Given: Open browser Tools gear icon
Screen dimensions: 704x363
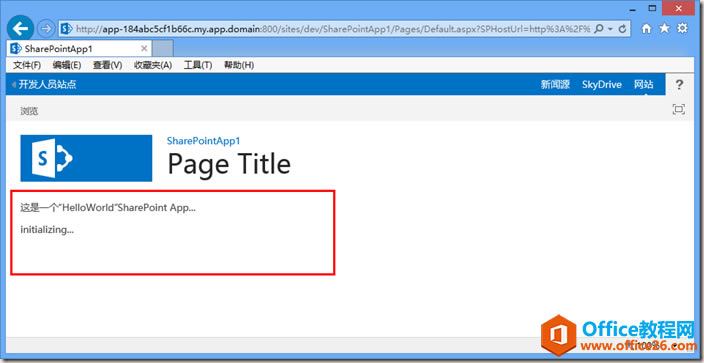Looking at the screenshot, I should 682,29.
